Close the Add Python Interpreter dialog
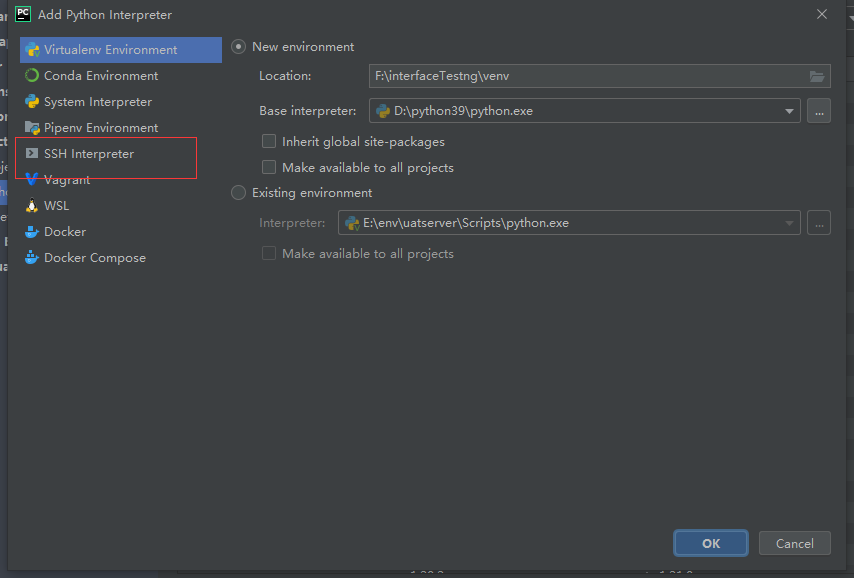The height and width of the screenshot is (578, 854). pos(822,14)
